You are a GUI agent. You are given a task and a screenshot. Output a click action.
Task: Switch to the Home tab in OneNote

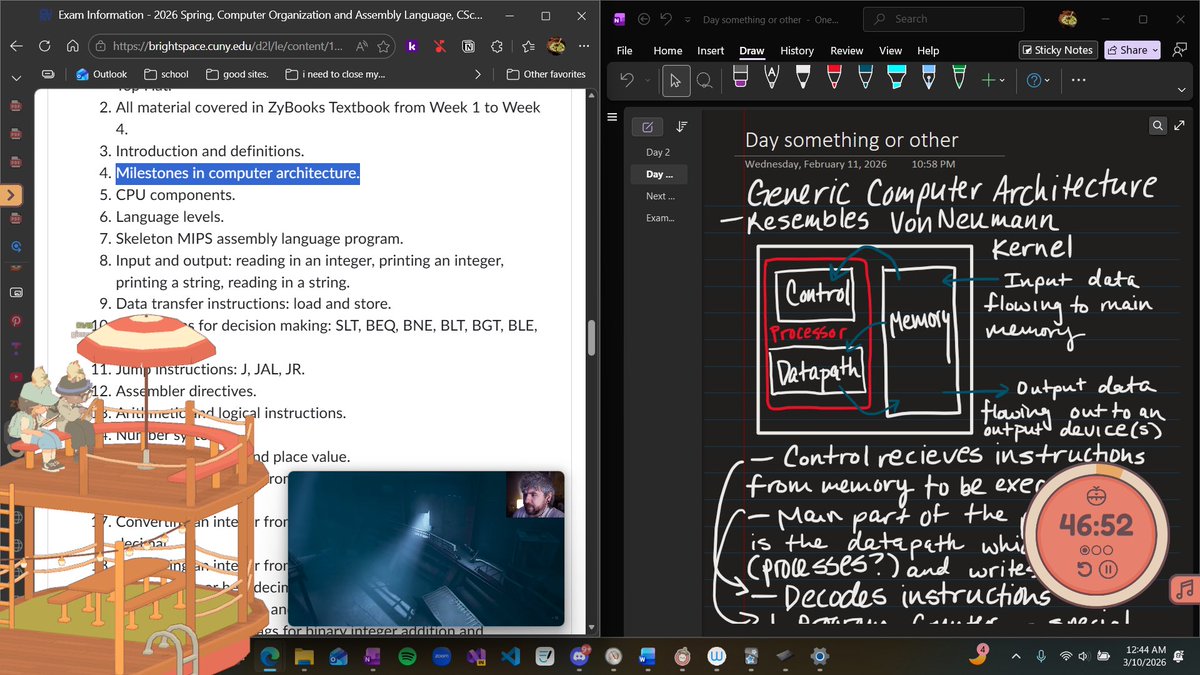pyautogui.click(x=668, y=50)
